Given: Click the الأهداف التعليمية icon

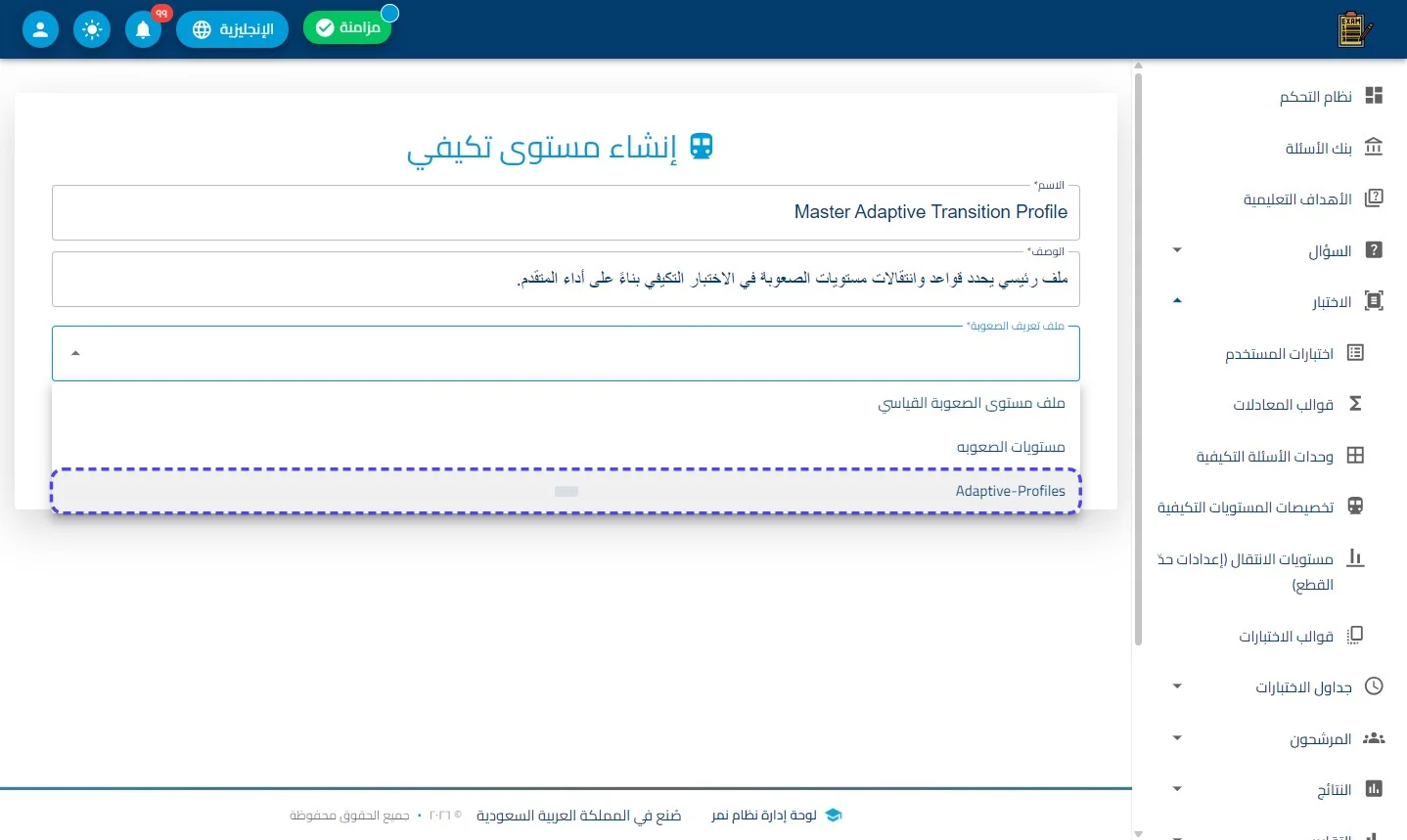Looking at the screenshot, I should coord(1374,199).
